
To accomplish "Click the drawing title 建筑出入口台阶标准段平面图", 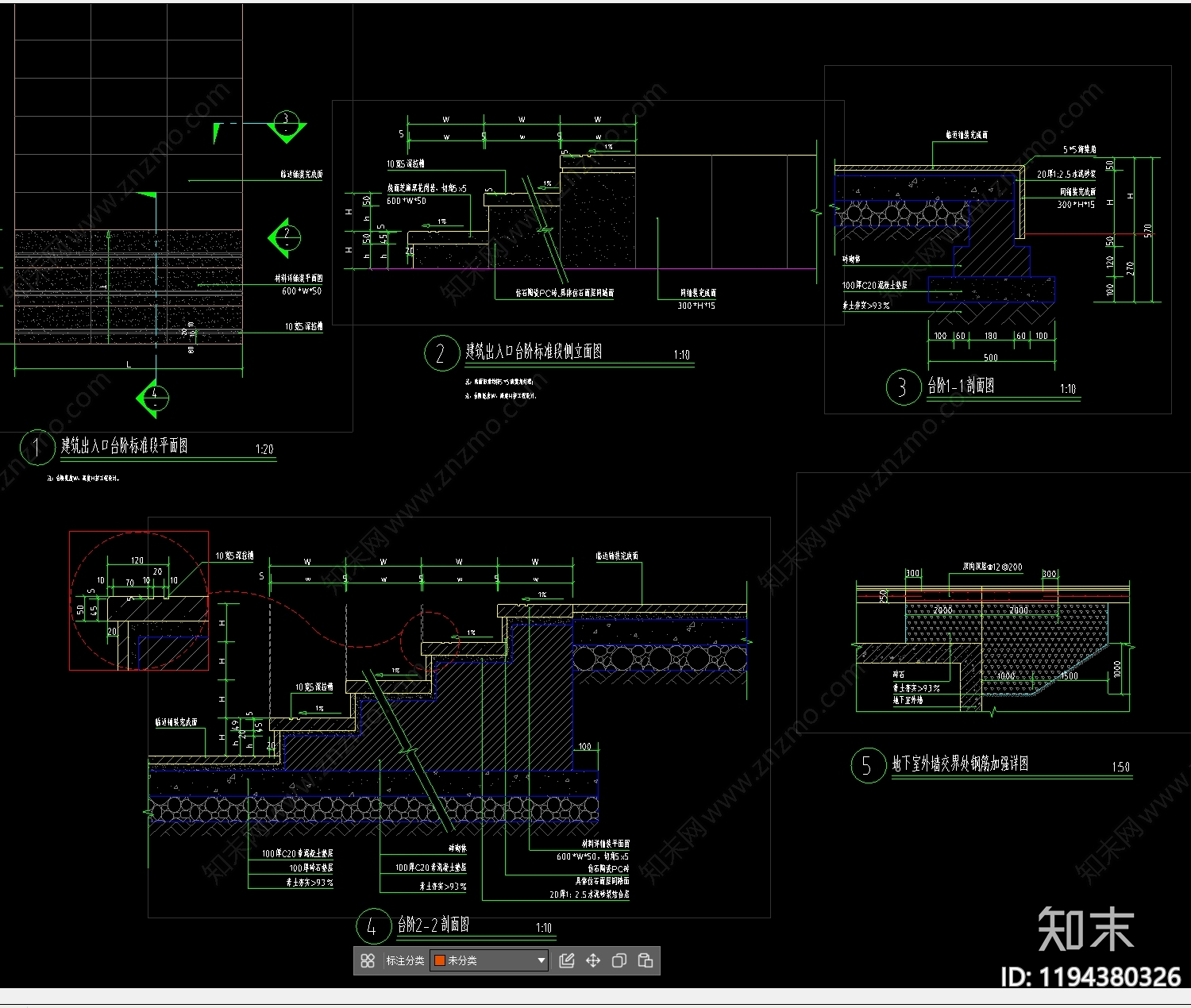I will coord(125,445).
